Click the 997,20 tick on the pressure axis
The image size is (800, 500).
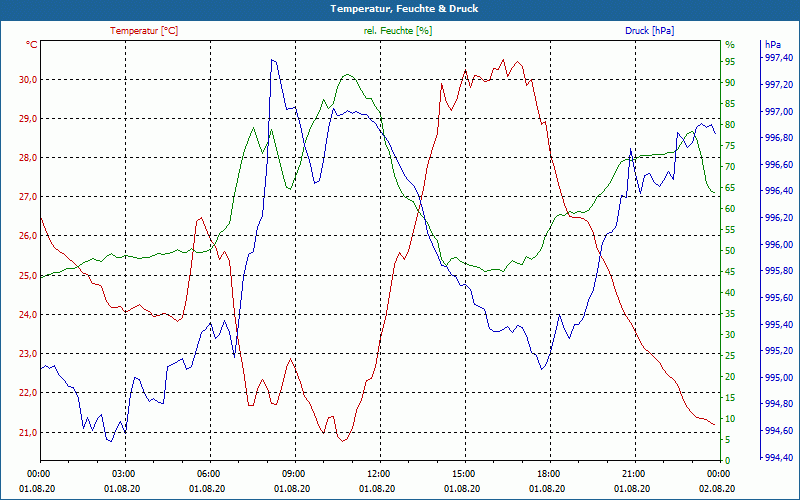[779, 84]
